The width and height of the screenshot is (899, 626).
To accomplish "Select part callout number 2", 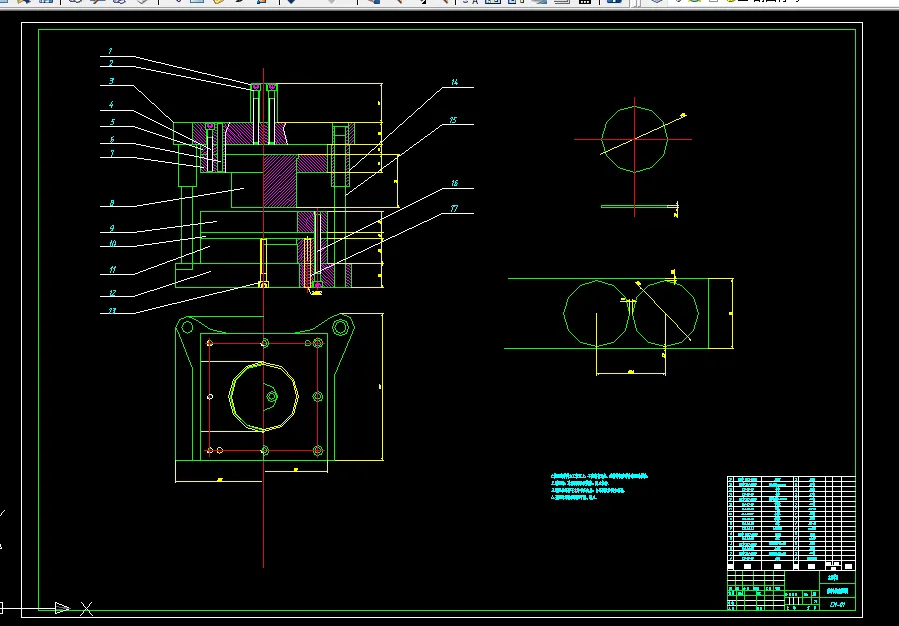I will [x=111, y=63].
